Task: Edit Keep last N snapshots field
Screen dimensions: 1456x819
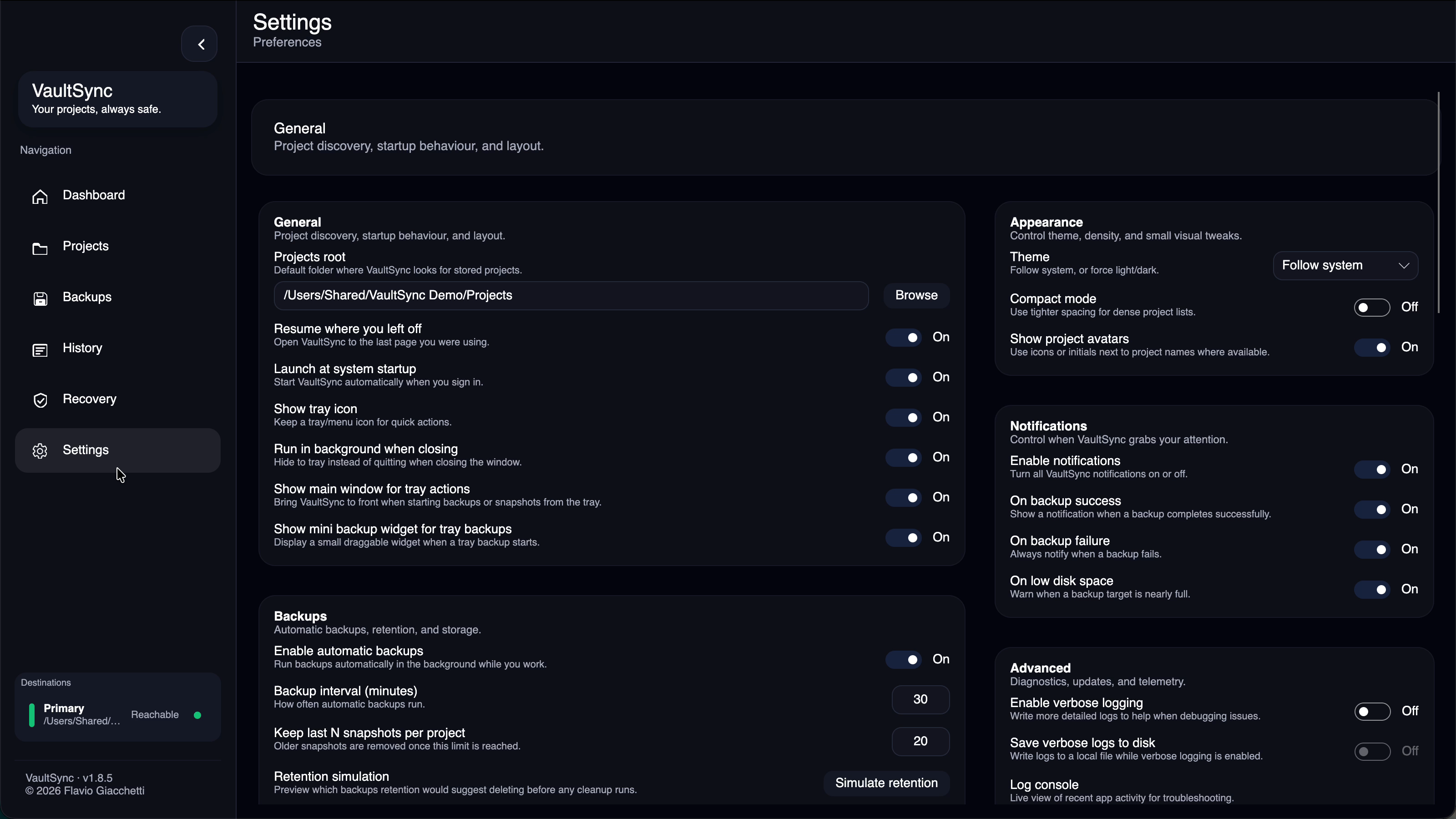Action: (920, 742)
